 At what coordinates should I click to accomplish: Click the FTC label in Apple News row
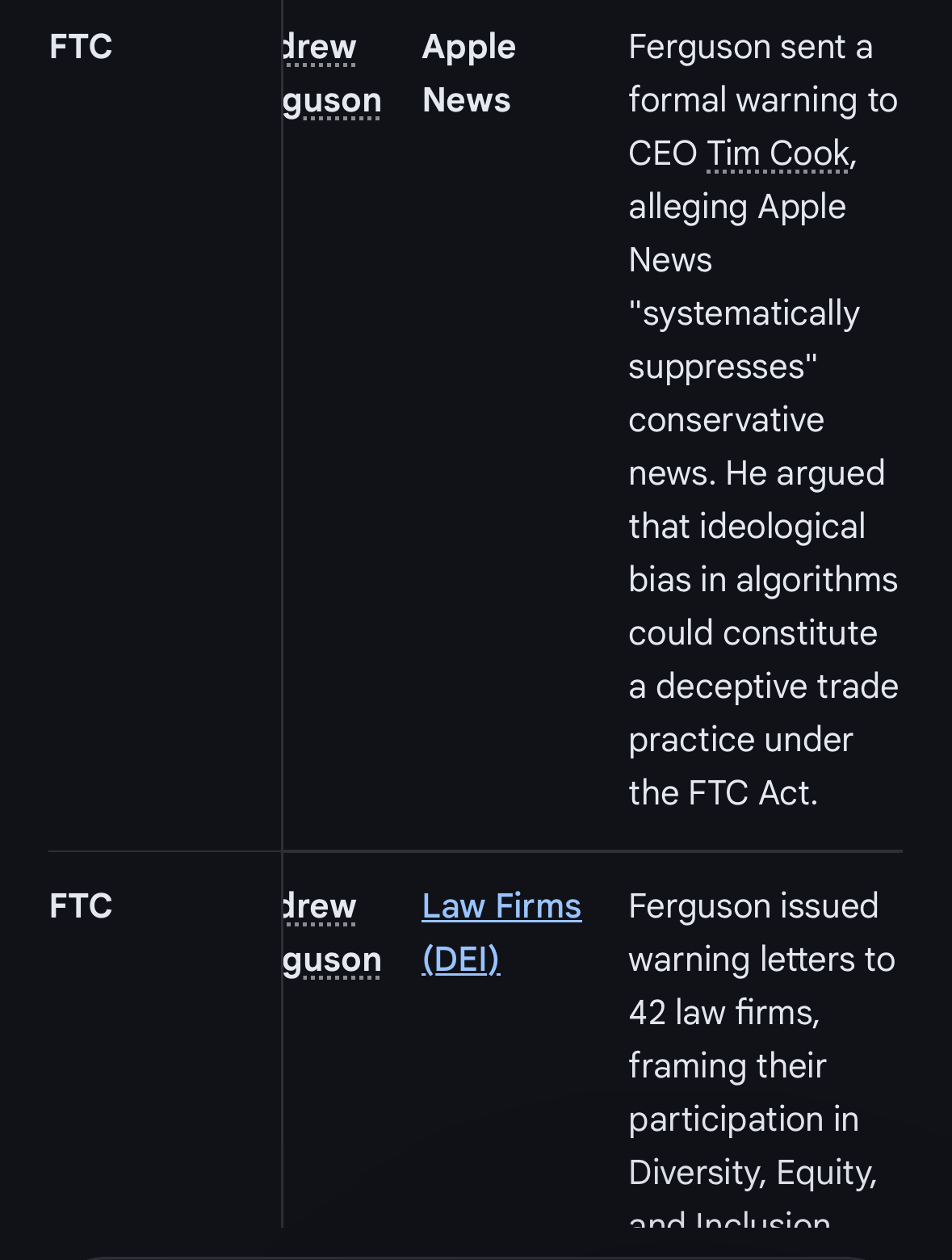(x=81, y=47)
